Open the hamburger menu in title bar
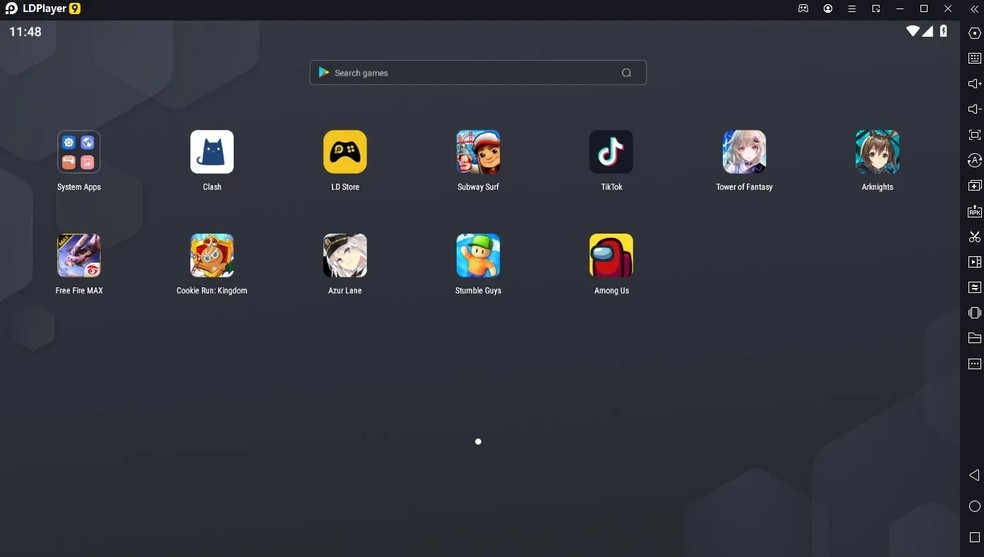 [x=852, y=9]
